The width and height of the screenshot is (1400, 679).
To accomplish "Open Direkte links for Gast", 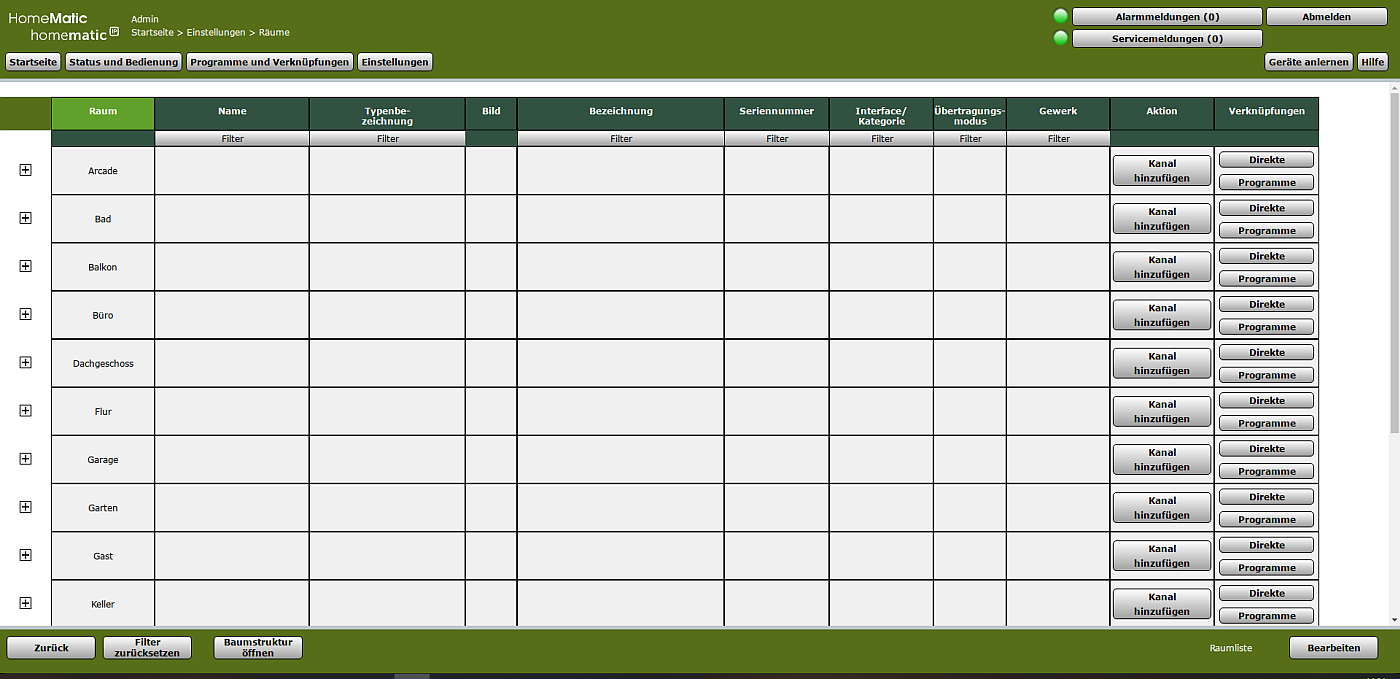I will click(x=1267, y=545).
